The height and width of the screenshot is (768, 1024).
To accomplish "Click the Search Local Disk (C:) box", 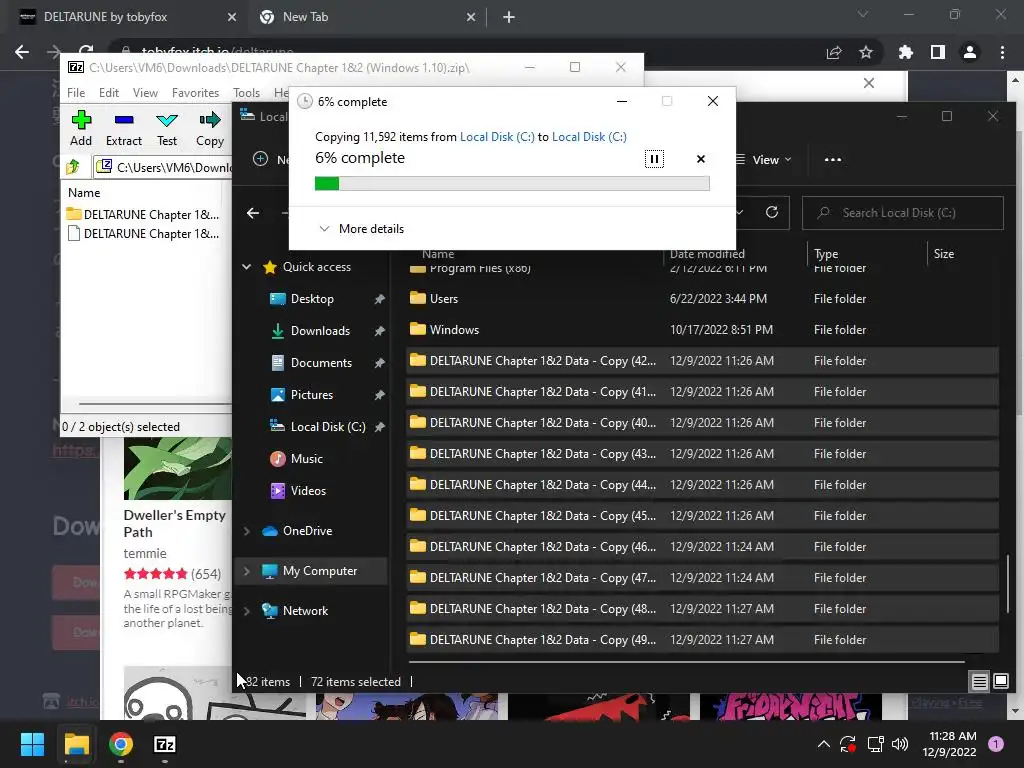I will click(903, 213).
